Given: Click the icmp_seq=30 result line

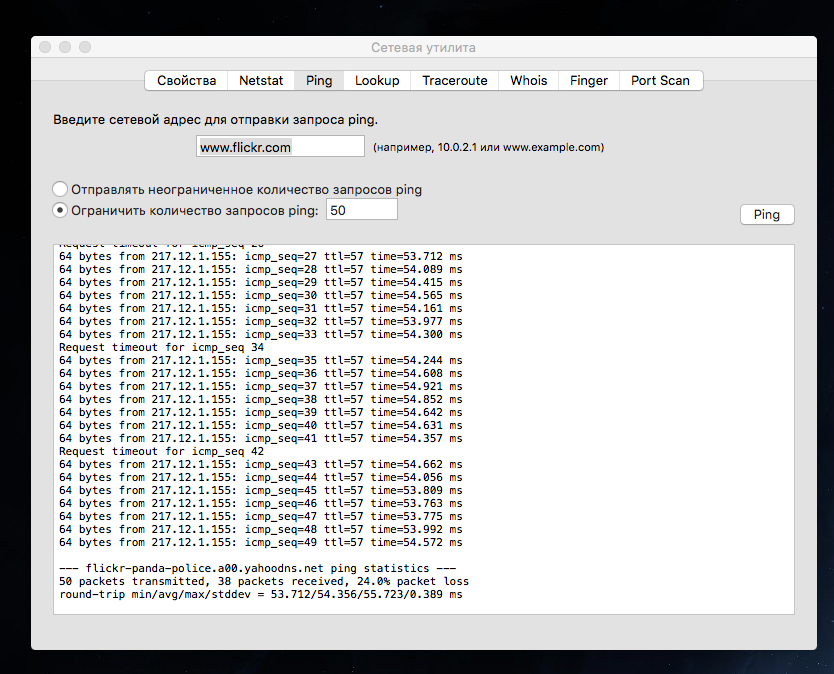Looking at the screenshot, I should (261, 296).
